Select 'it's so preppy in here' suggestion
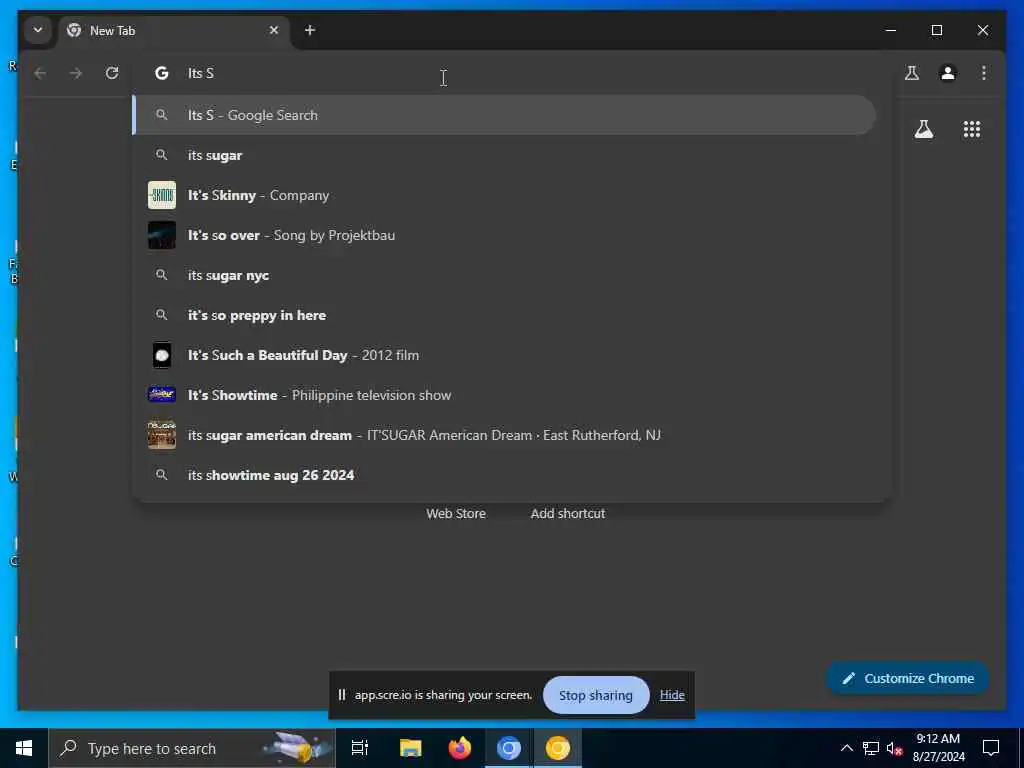1024x768 pixels. (504, 315)
